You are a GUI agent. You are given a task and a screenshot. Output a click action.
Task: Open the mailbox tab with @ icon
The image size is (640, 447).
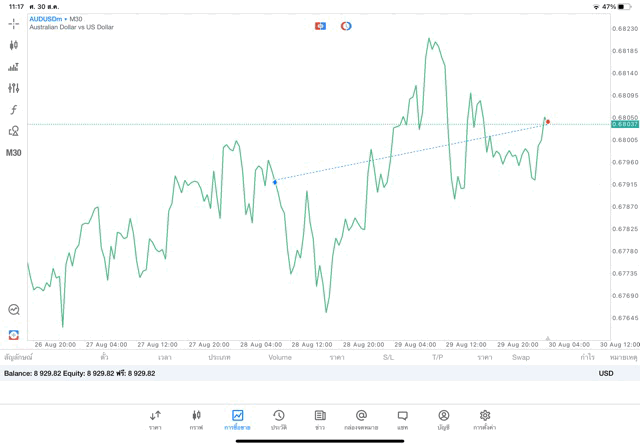[361, 419]
